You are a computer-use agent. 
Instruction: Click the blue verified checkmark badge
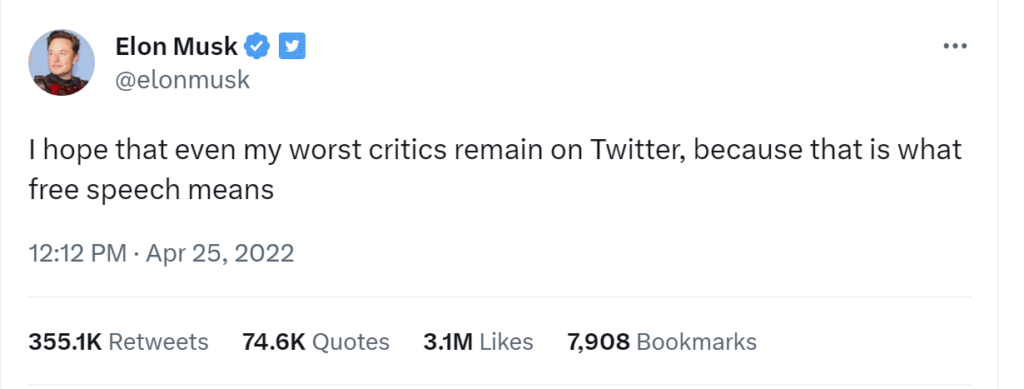[257, 46]
